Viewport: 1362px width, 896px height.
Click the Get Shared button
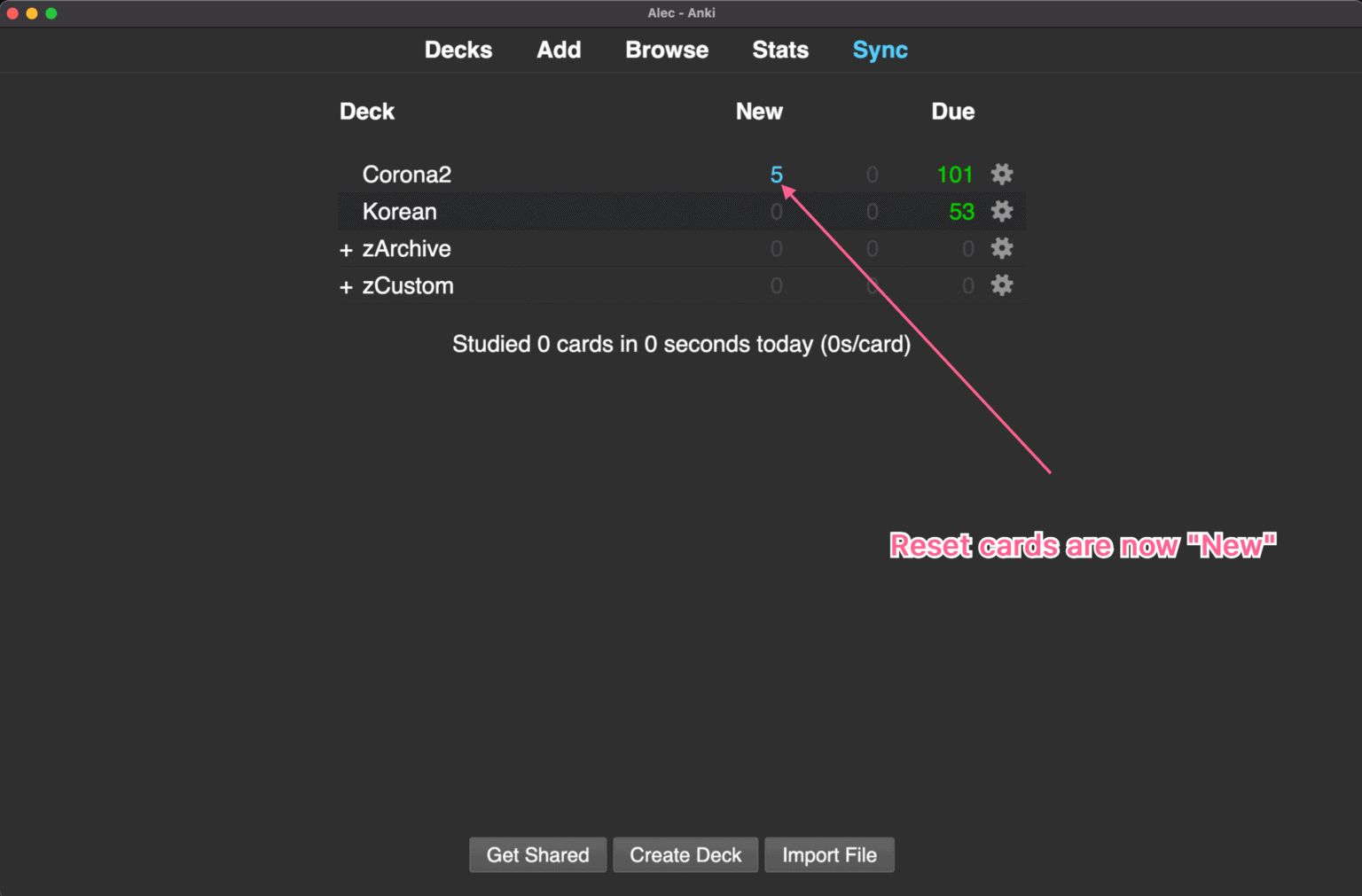point(537,854)
